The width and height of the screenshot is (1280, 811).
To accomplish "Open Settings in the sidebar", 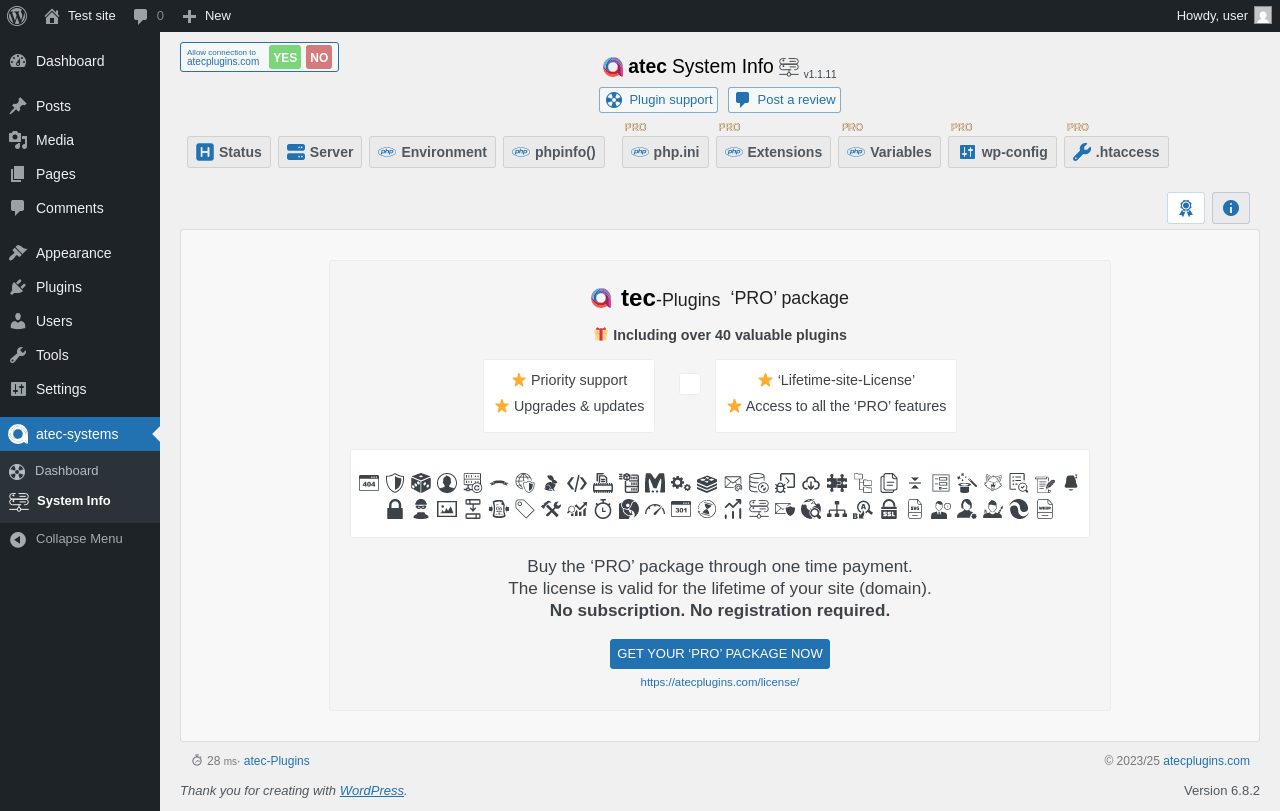I will click(x=80, y=389).
